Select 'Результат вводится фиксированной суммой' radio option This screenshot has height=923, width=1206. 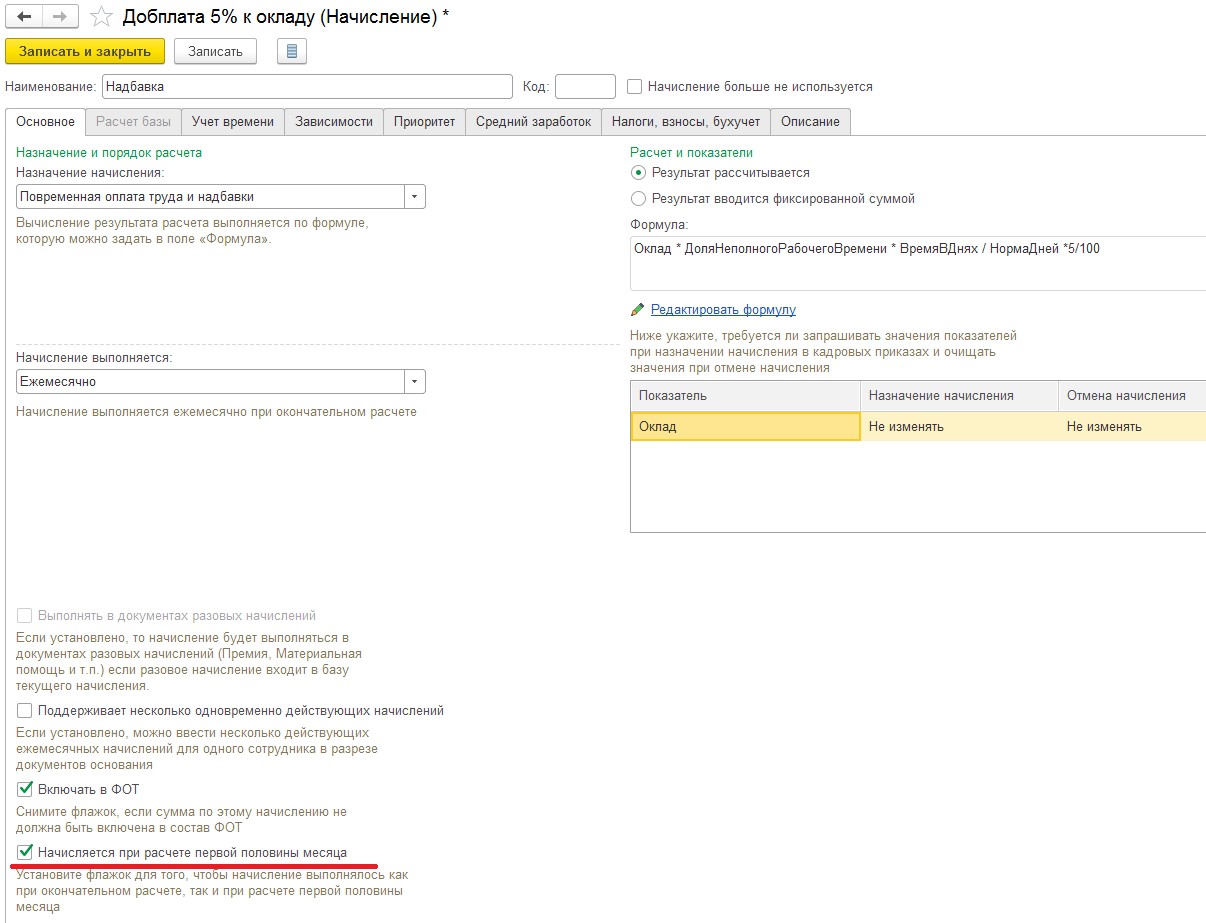639,198
